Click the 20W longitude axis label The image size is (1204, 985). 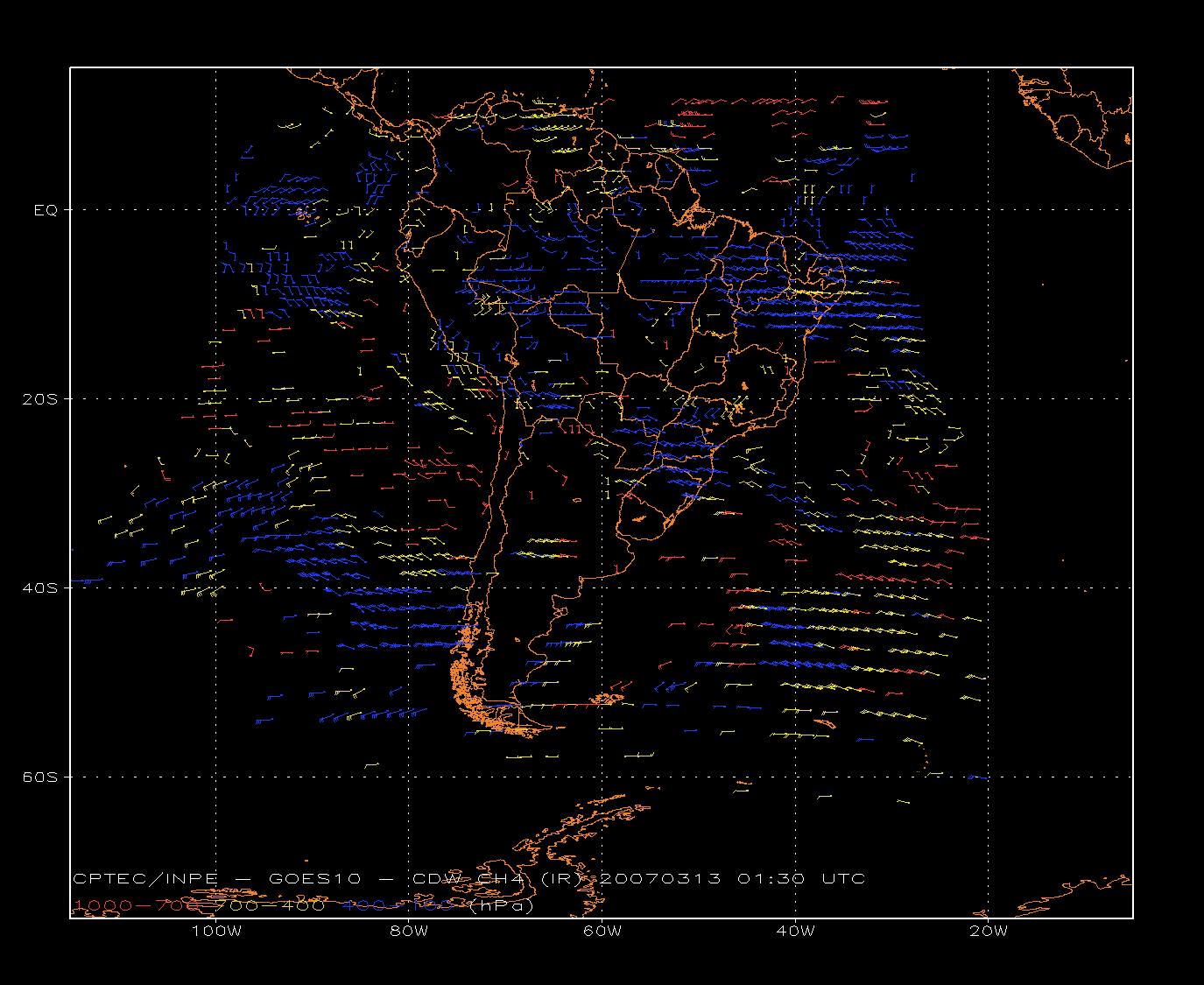pyautogui.click(x=989, y=931)
